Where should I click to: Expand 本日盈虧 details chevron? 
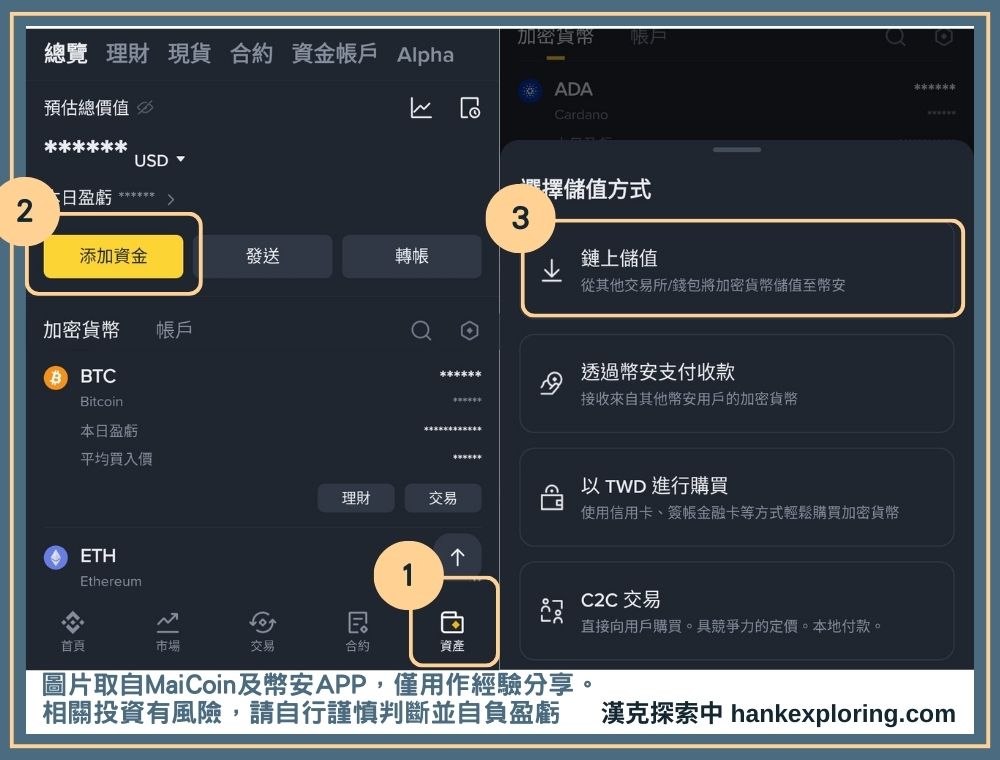170,200
